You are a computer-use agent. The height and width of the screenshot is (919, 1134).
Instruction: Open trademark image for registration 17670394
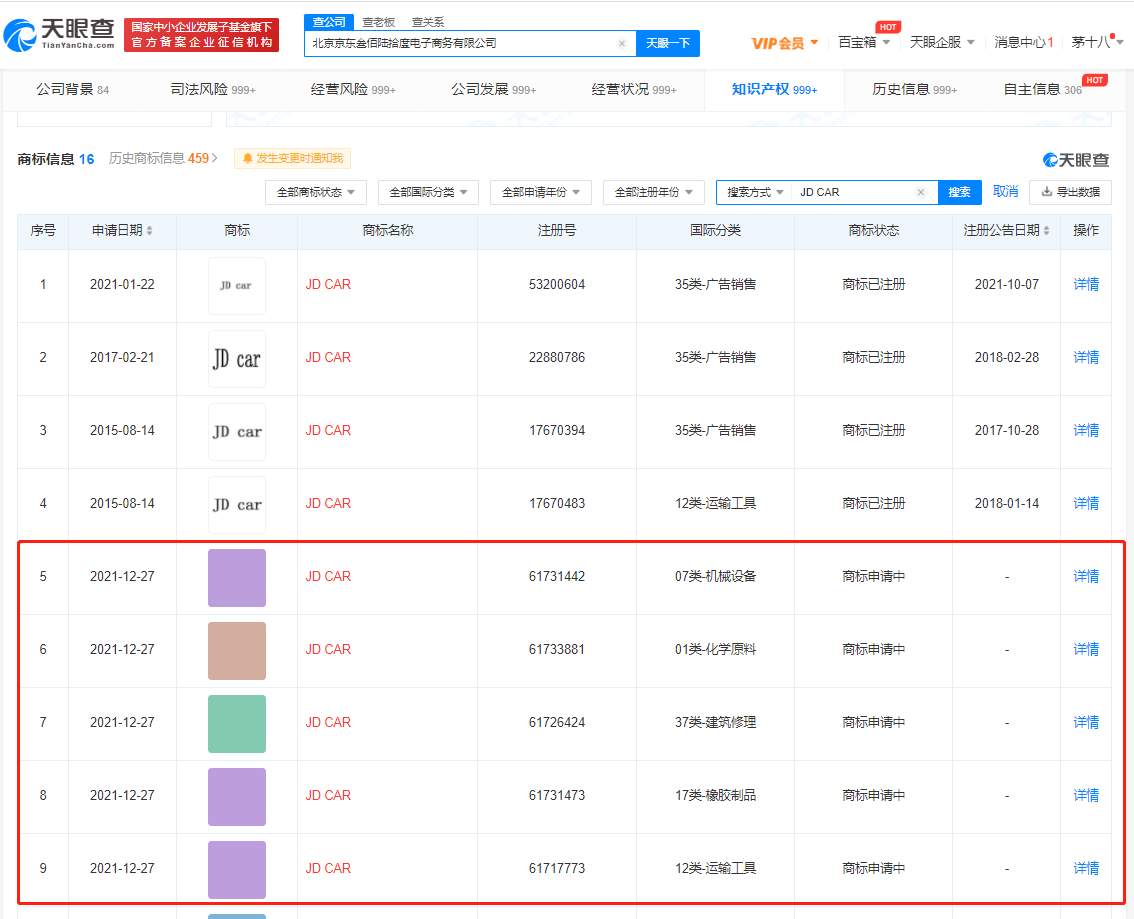(x=236, y=432)
